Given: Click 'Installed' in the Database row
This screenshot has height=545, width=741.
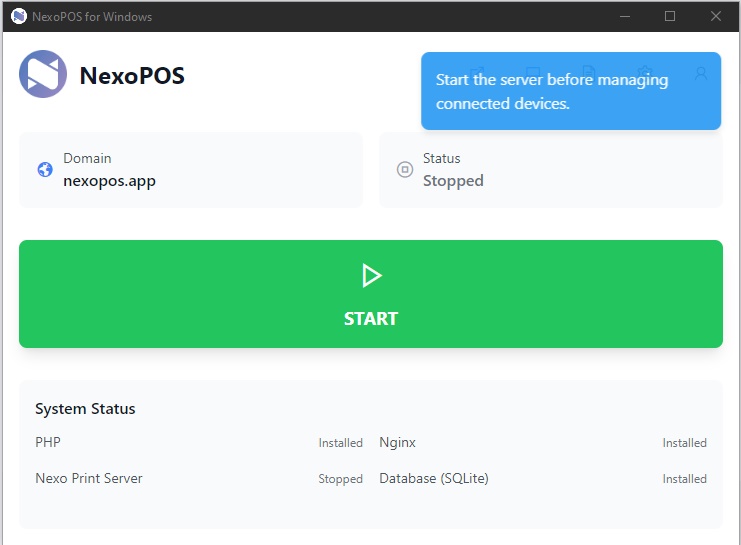Looking at the screenshot, I should point(684,479).
